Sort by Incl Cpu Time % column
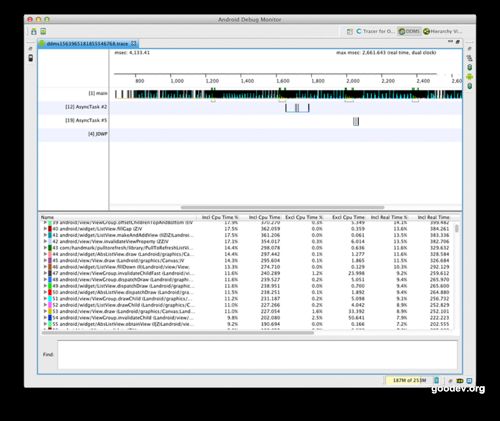The height and width of the screenshot is (421, 500). [220, 217]
